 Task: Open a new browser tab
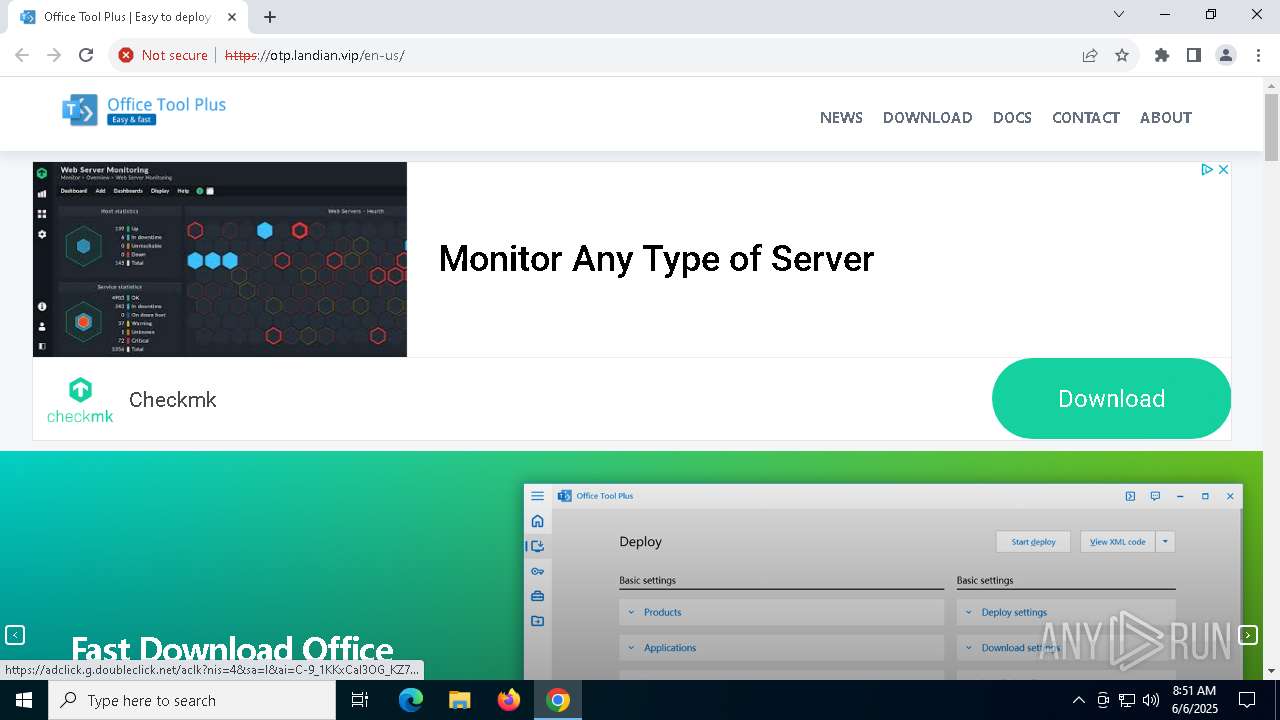(x=270, y=17)
